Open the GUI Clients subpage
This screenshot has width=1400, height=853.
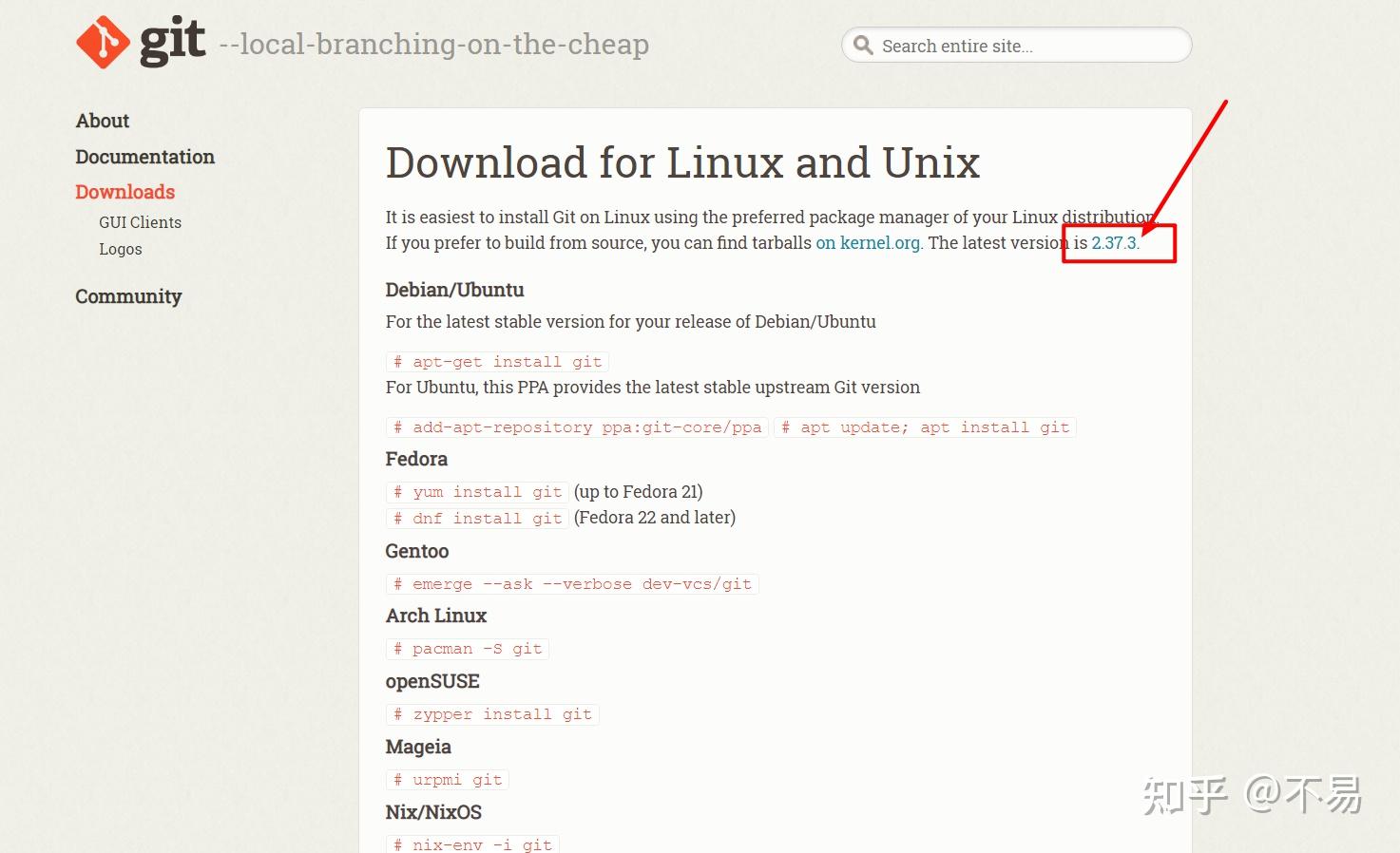[x=140, y=222]
